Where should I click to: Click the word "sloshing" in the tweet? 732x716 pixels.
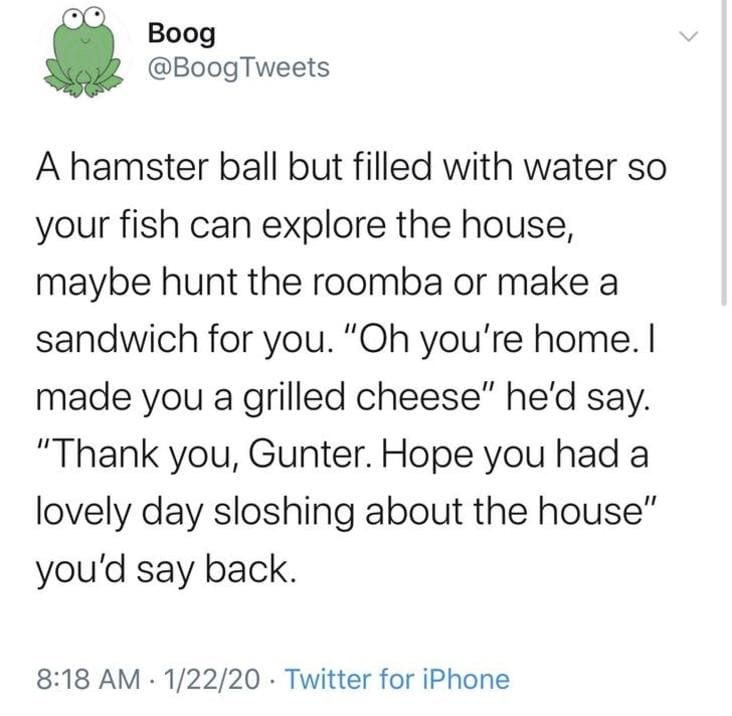[x=305, y=514]
